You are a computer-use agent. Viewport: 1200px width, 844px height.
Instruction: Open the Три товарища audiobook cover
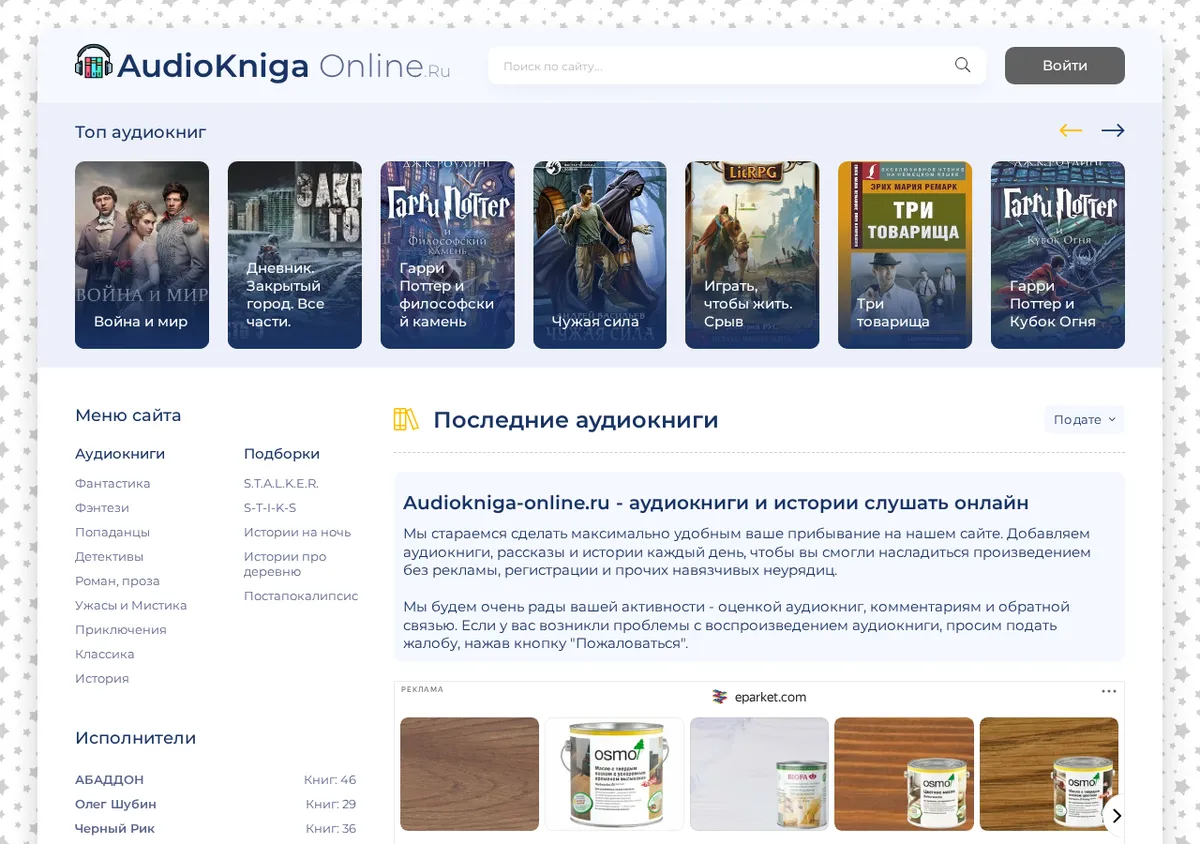[905, 255]
